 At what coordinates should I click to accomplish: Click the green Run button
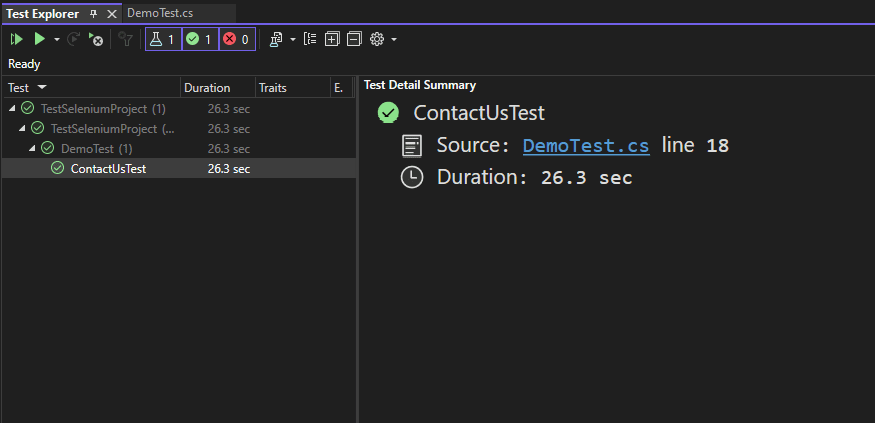point(39,40)
